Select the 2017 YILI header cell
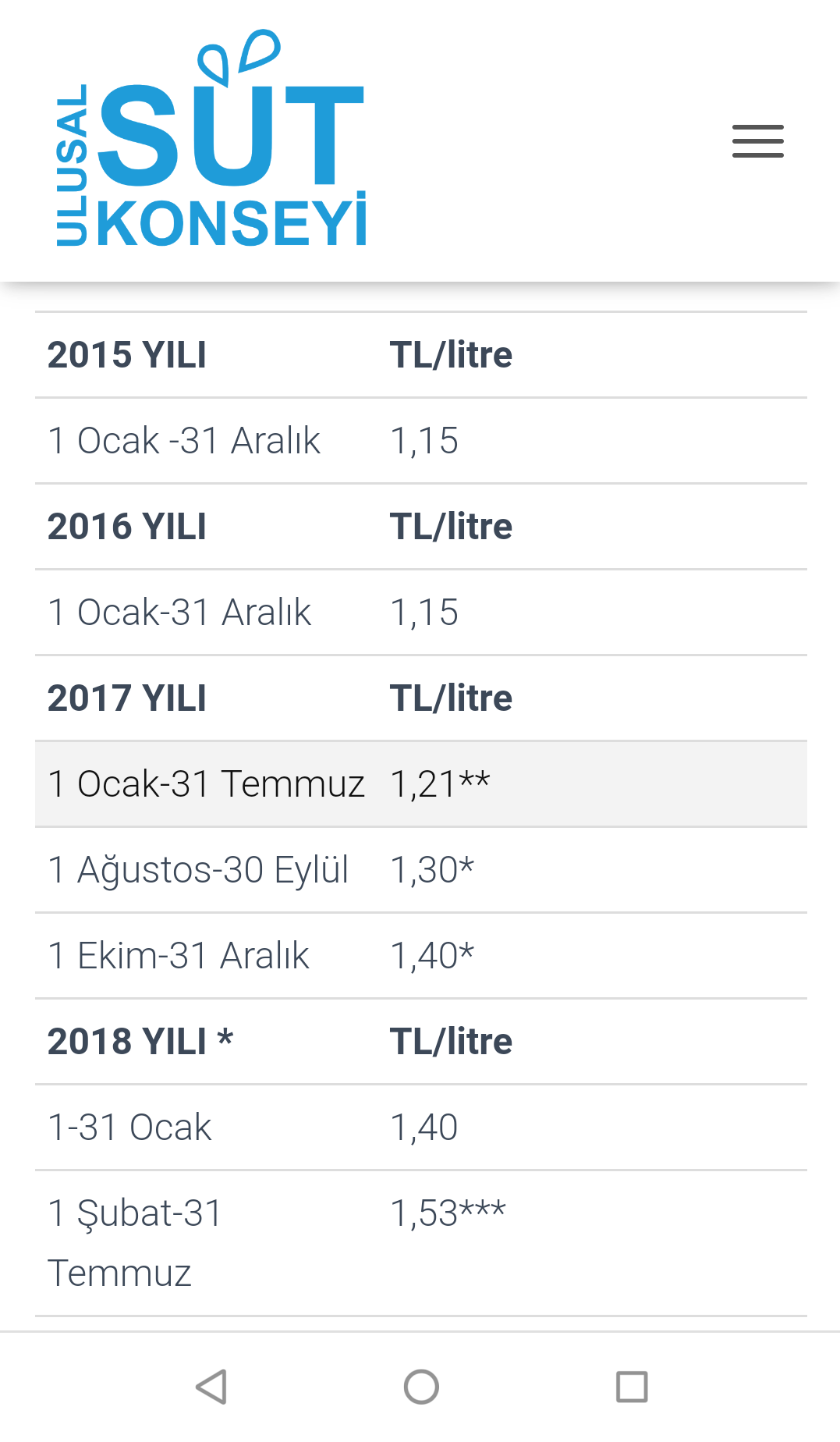The image size is (840, 1442). point(127,698)
